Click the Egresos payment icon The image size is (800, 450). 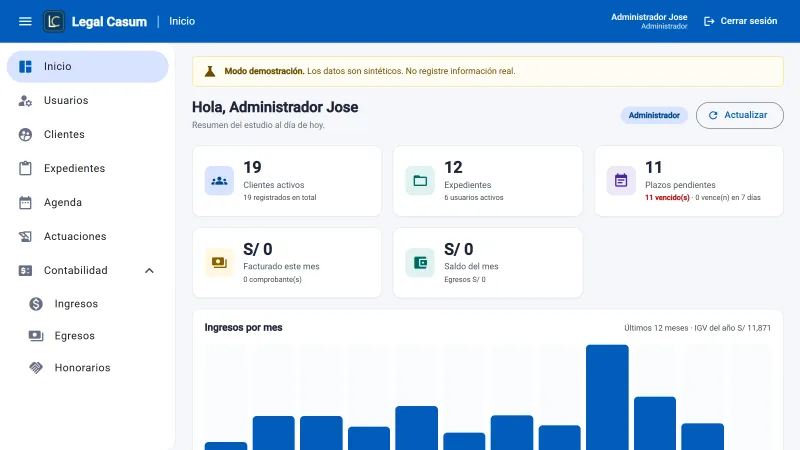(x=36, y=336)
